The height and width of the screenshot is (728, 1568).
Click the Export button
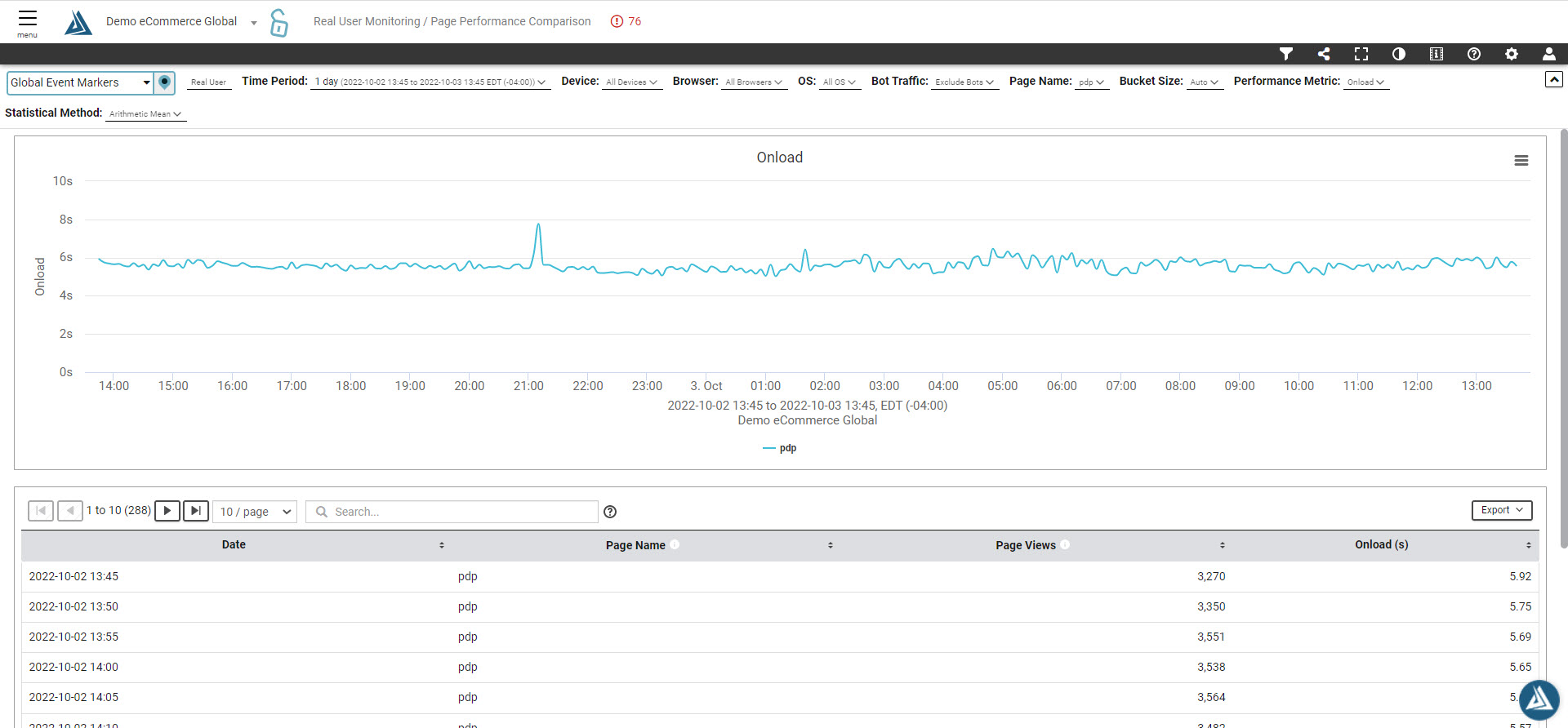[x=1502, y=510]
